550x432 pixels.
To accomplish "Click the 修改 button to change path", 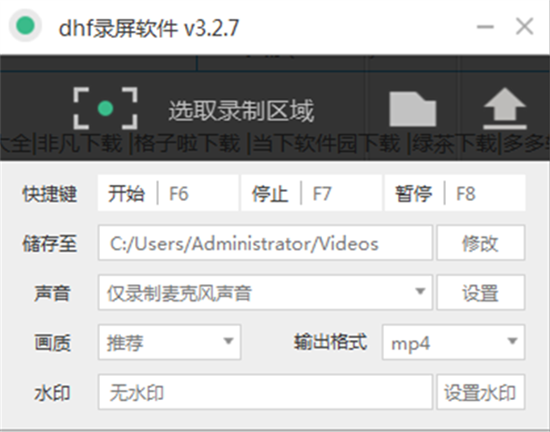I will pos(481,243).
